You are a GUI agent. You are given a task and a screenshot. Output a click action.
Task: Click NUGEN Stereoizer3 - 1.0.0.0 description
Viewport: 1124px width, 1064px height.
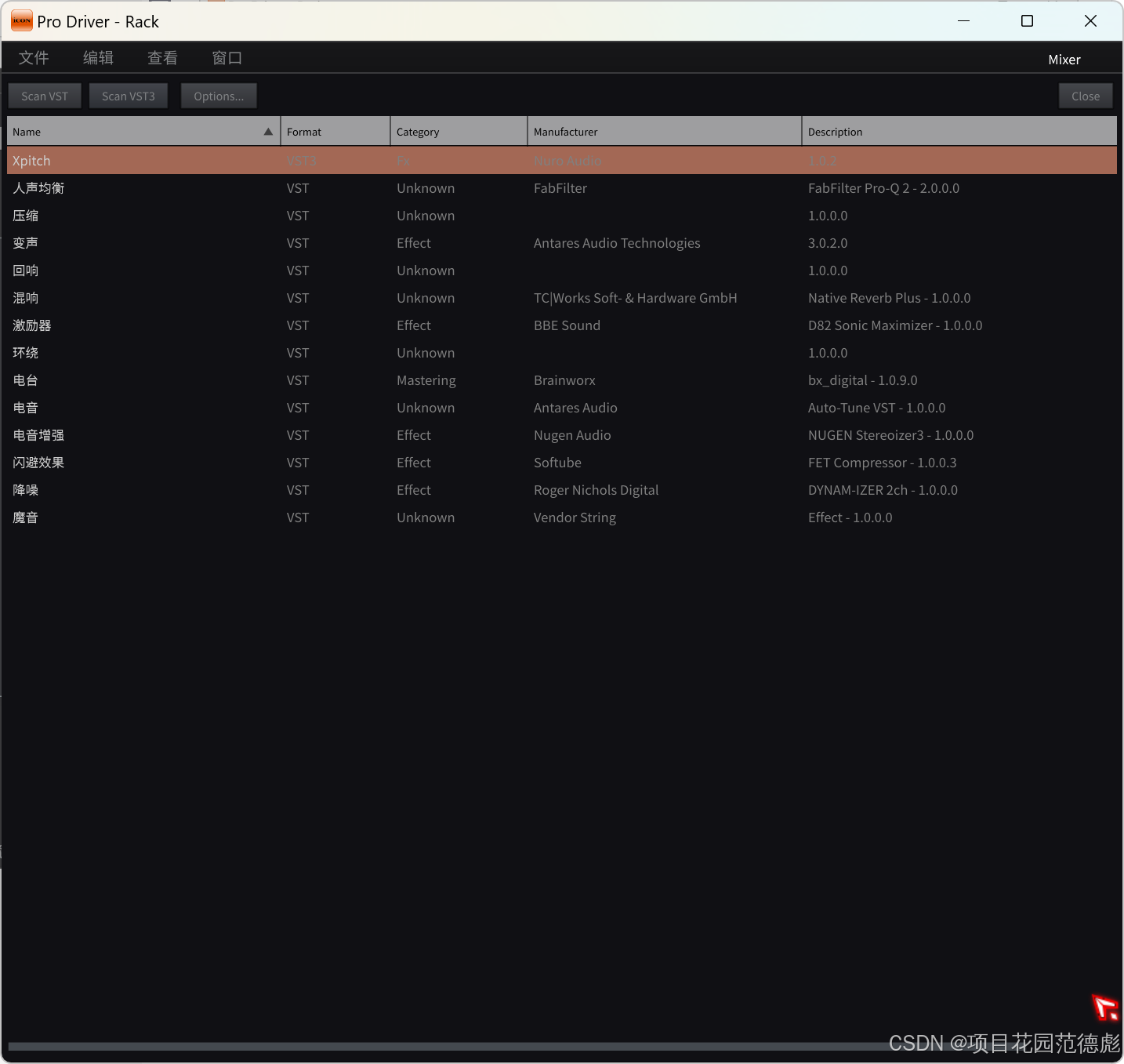(890, 435)
